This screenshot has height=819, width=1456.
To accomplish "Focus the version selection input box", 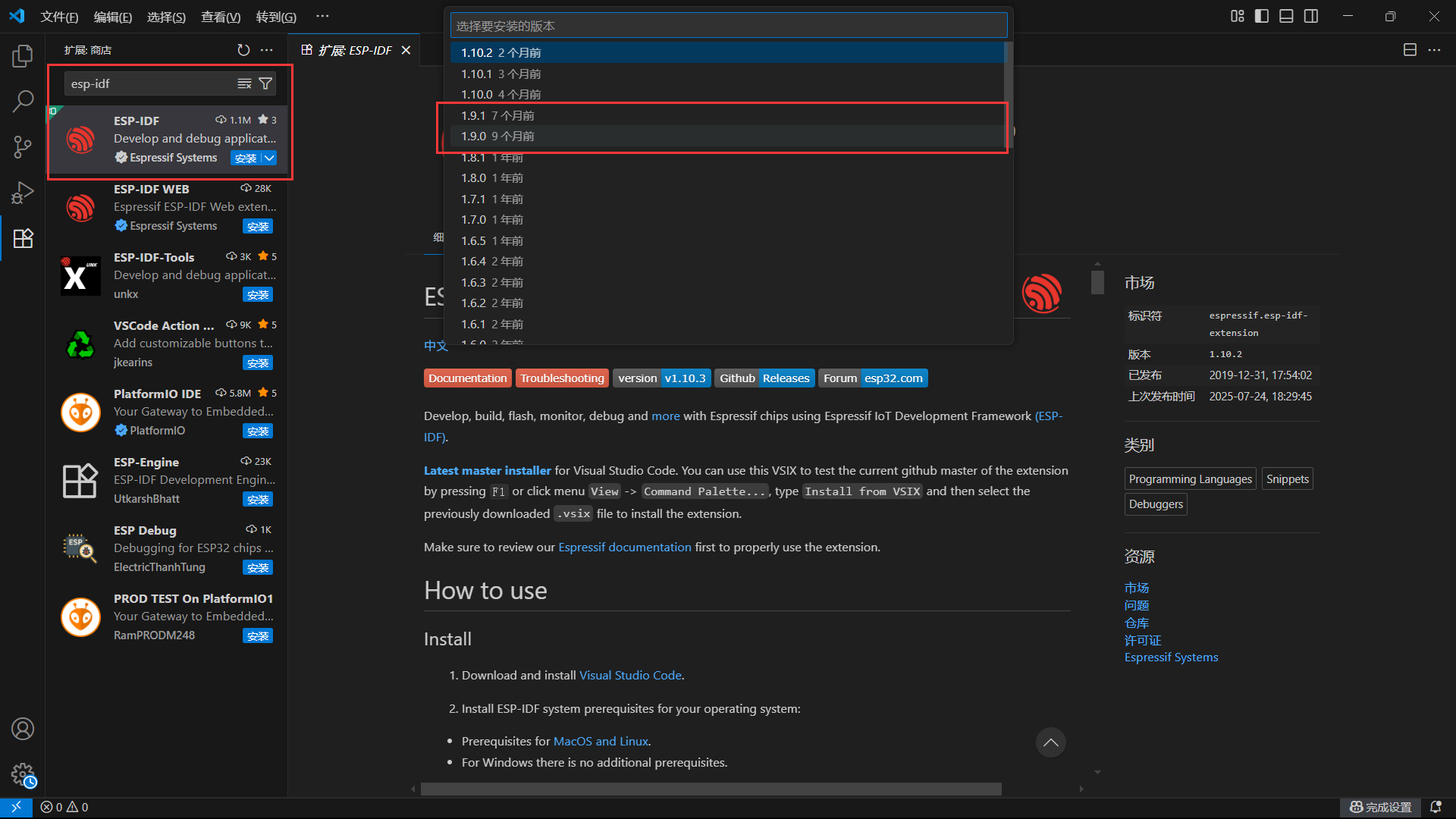I will click(729, 26).
